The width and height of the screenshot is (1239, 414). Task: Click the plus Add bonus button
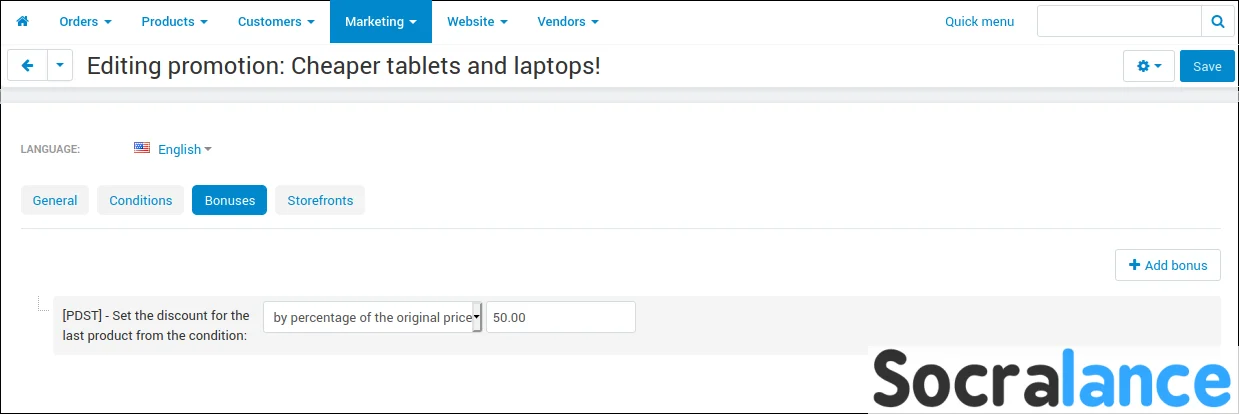point(1167,265)
